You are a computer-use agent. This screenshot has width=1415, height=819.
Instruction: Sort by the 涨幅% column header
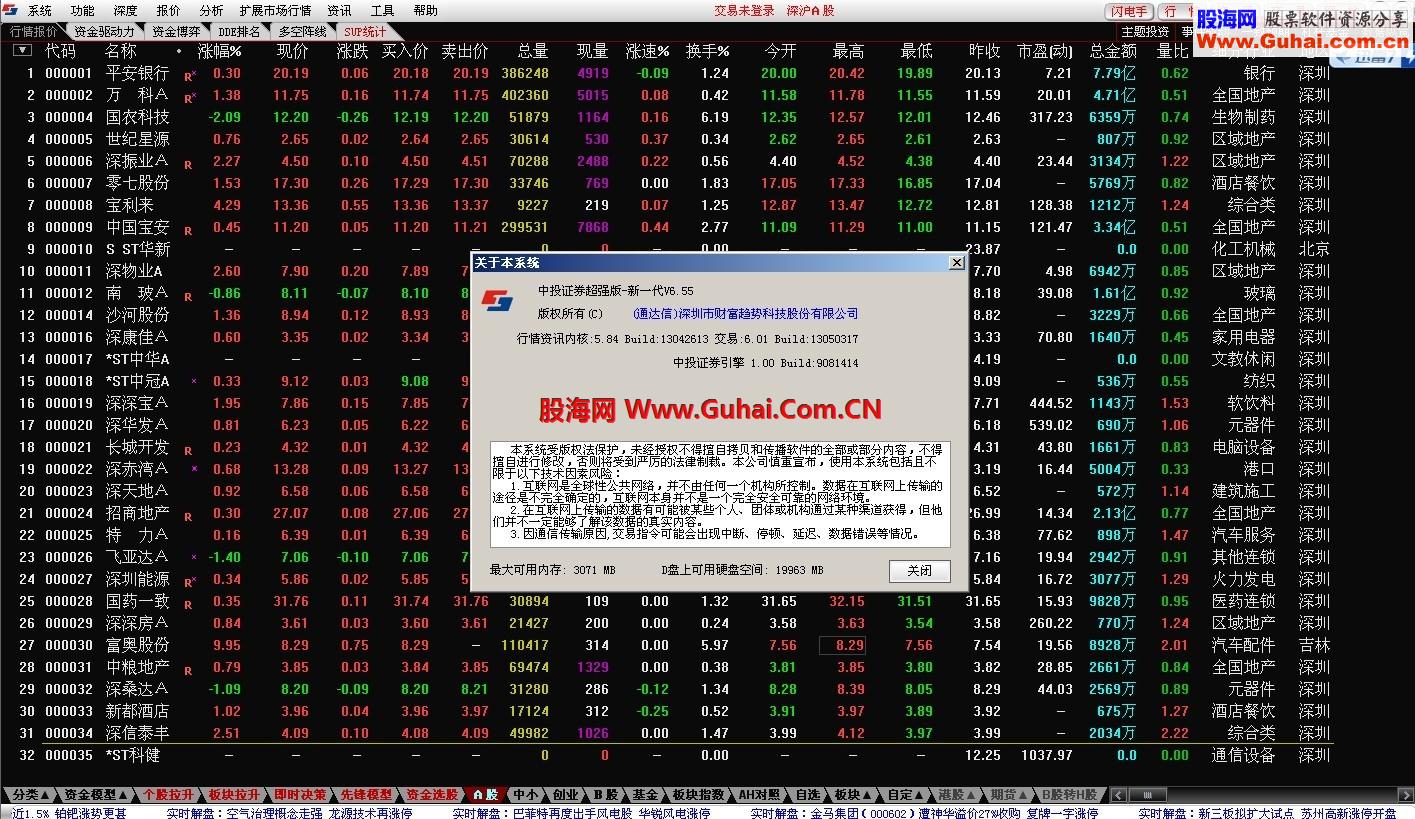point(219,50)
